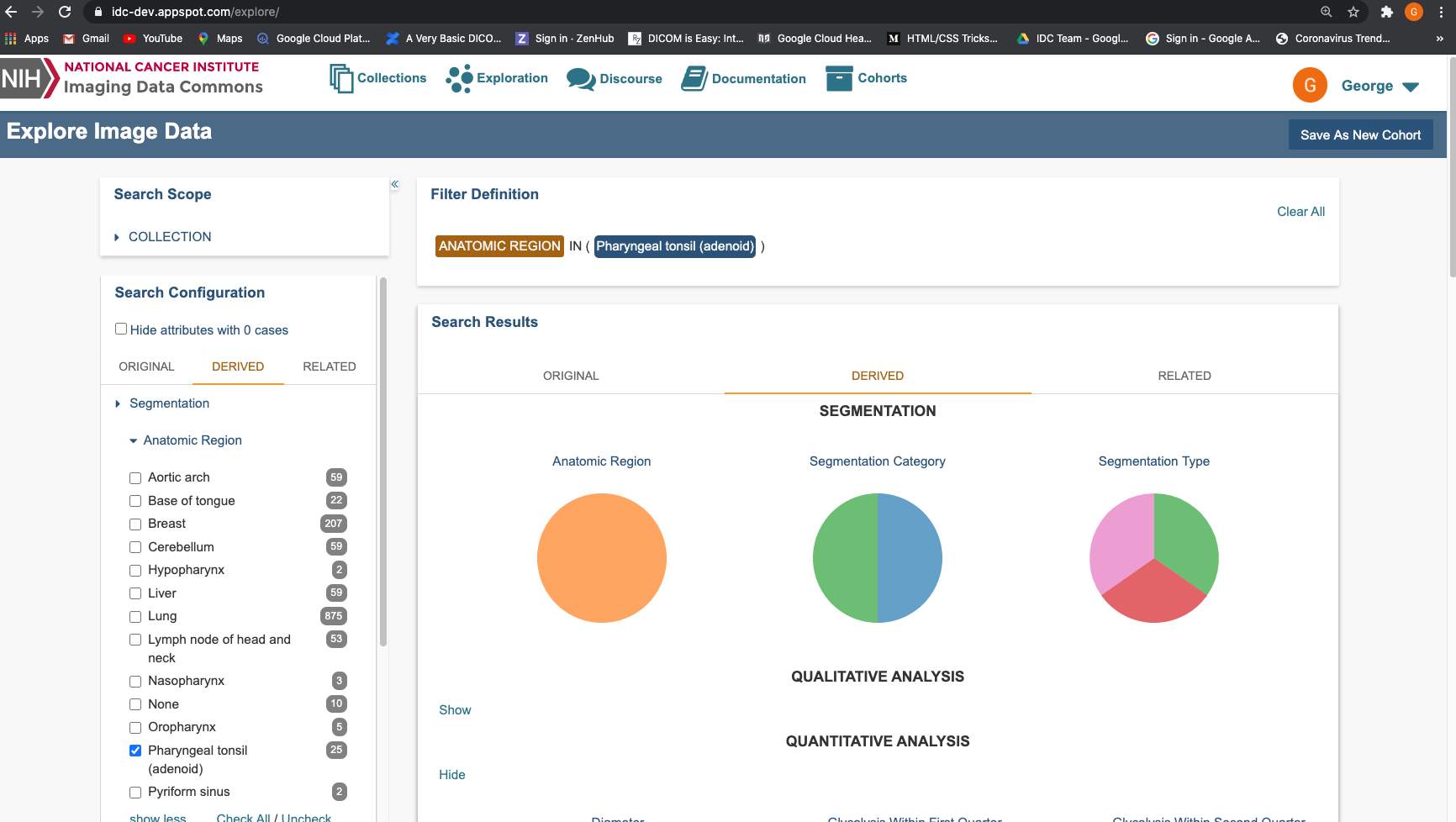Image resolution: width=1456 pixels, height=822 pixels.
Task: Switch to the RELATED search results tab
Action: coord(1184,376)
